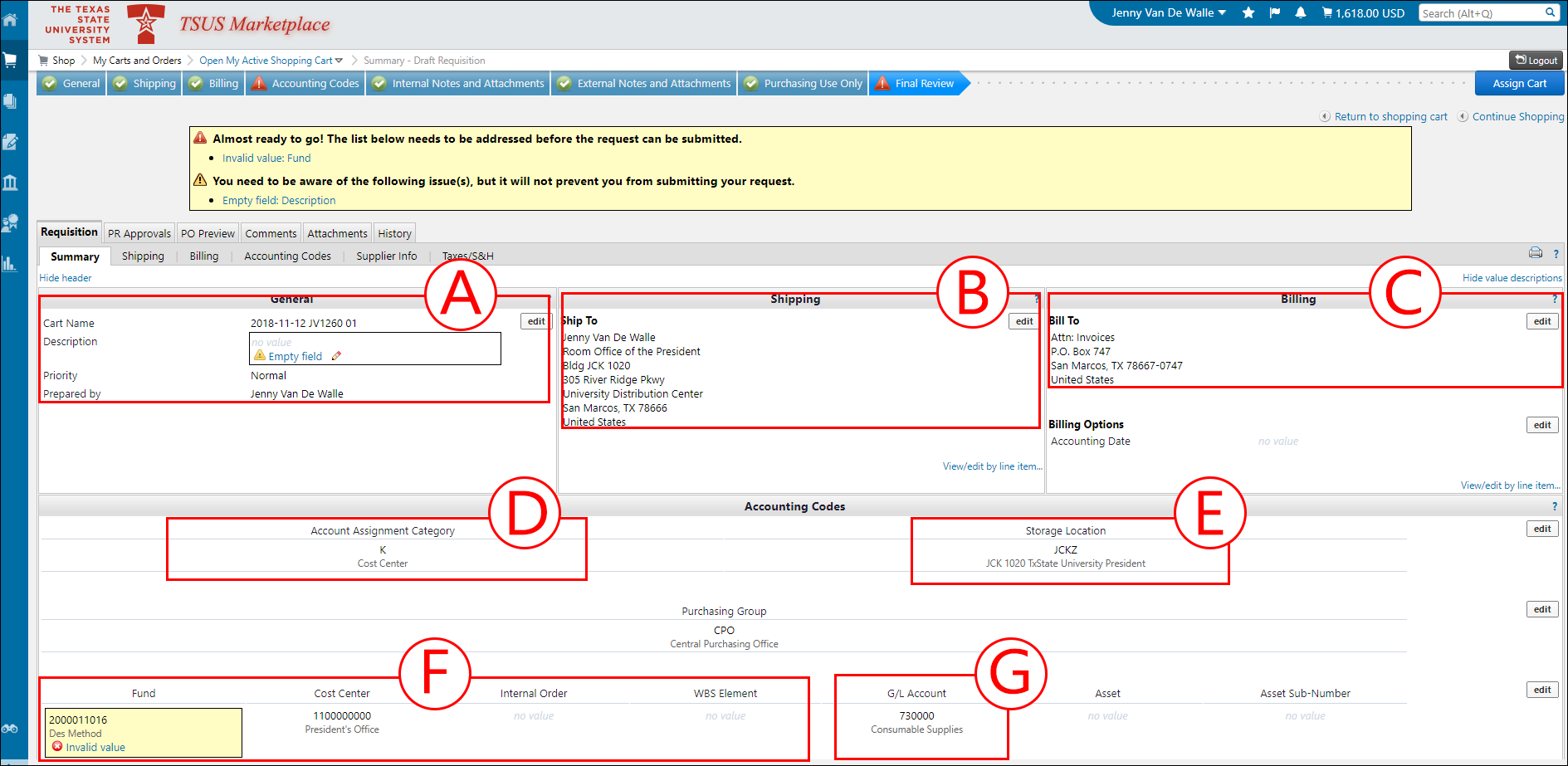Viewport: 1568px width, 766px height.
Task: Go to External Notes and Attachments step
Action: (x=644, y=83)
